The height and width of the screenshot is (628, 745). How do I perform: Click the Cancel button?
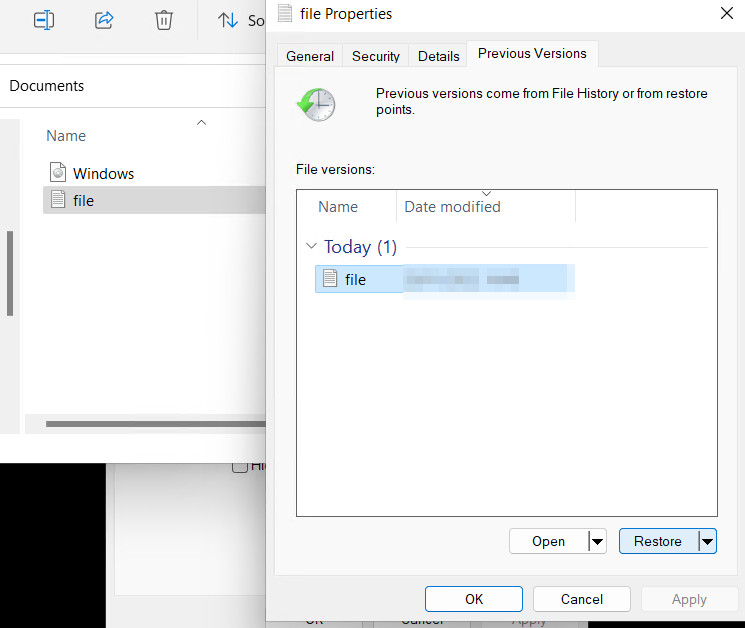click(x=581, y=599)
